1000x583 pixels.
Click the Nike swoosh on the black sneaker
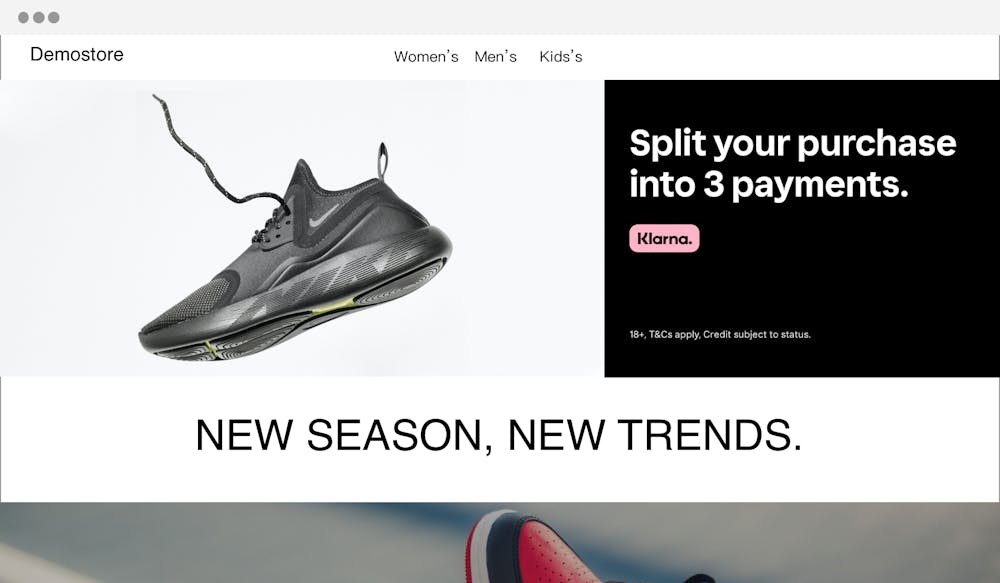click(324, 216)
